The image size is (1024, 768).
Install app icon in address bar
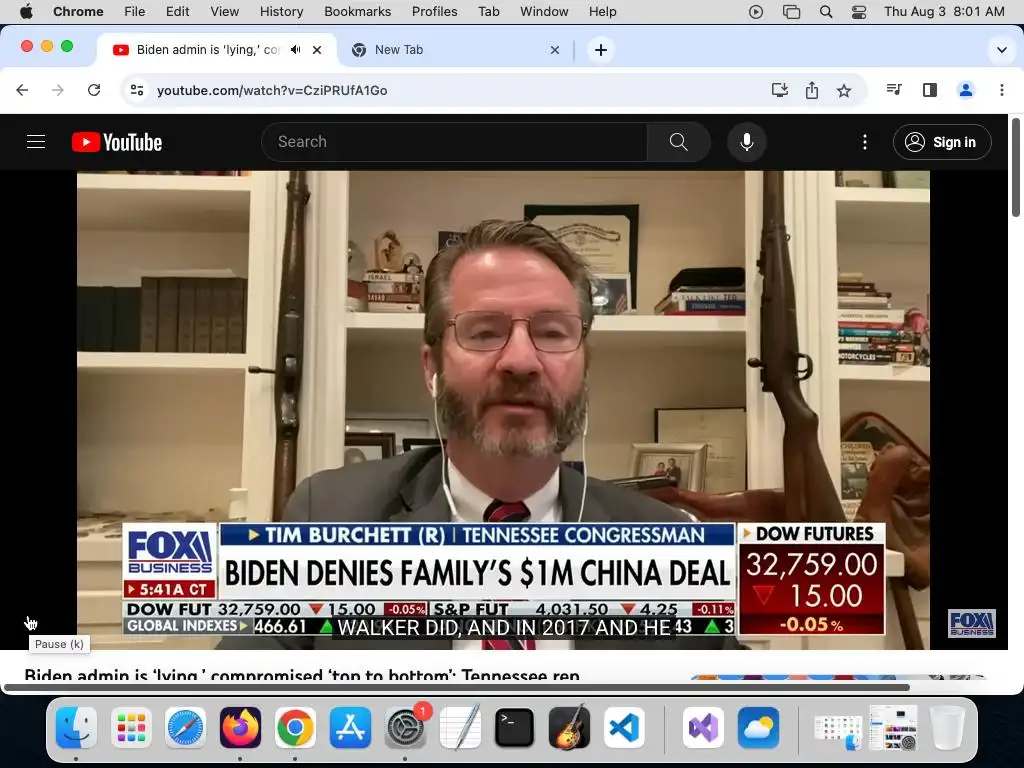tap(780, 90)
